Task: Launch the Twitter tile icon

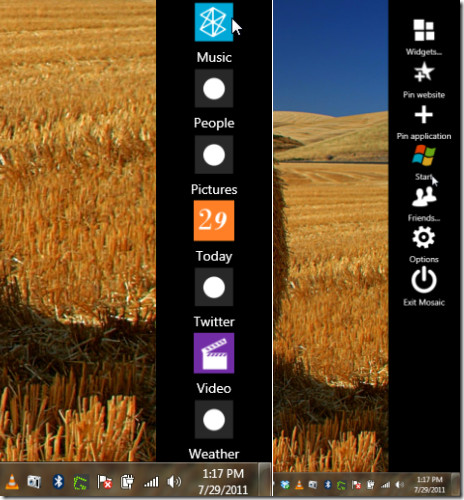Action: pos(214,287)
